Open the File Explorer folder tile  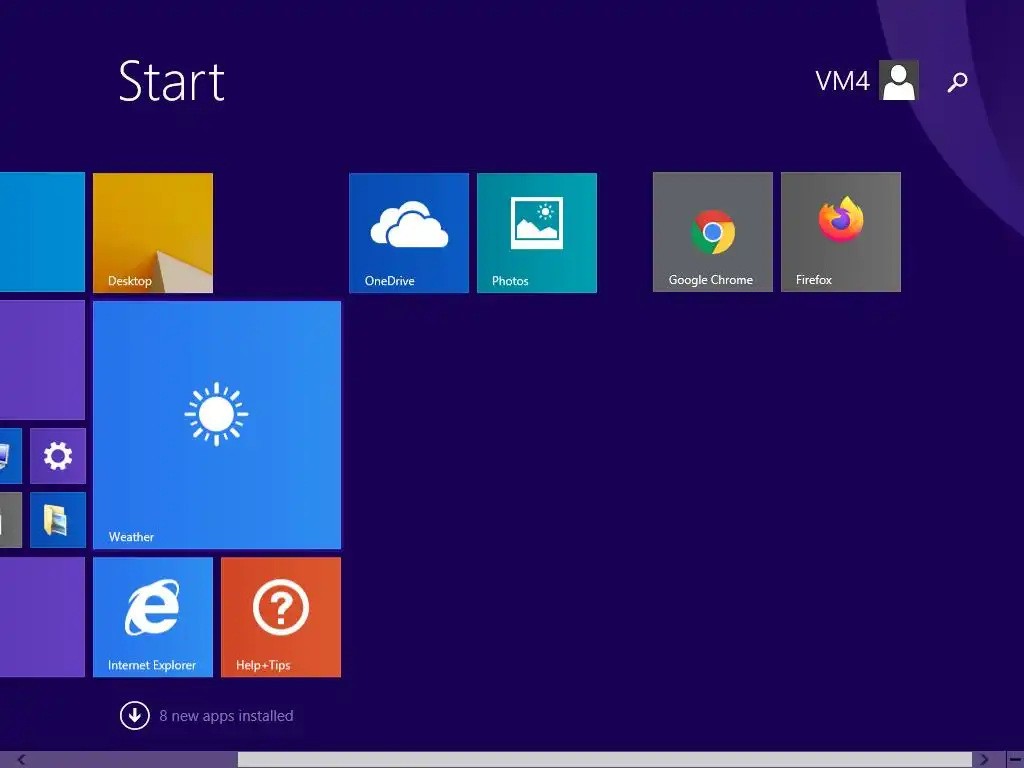(x=58, y=520)
